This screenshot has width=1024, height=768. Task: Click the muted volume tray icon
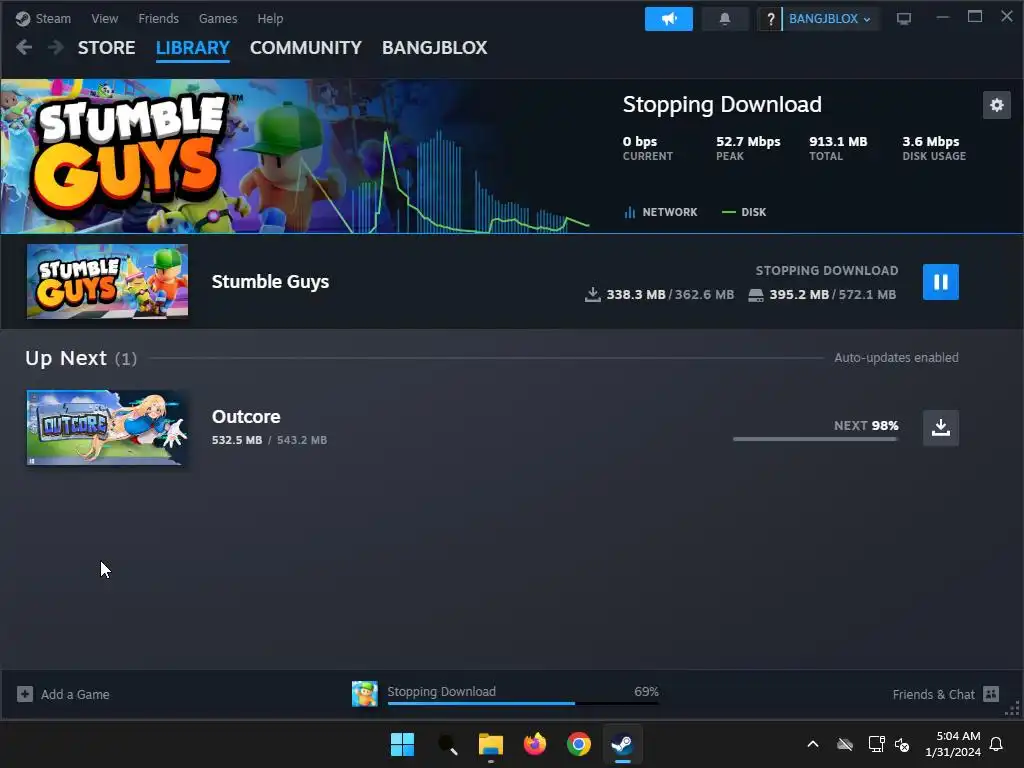[902, 744]
